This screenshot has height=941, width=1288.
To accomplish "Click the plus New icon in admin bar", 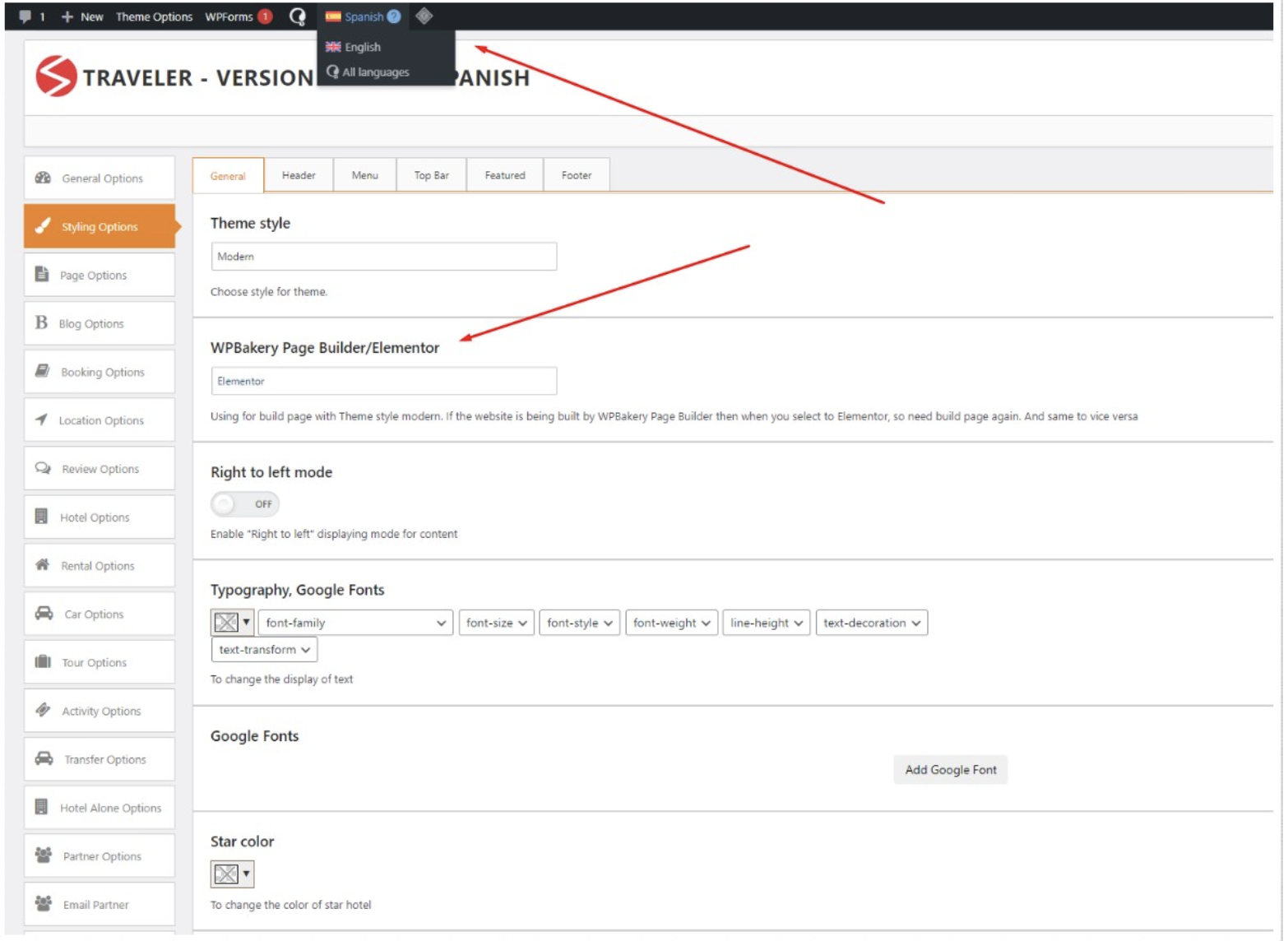I will [67, 16].
